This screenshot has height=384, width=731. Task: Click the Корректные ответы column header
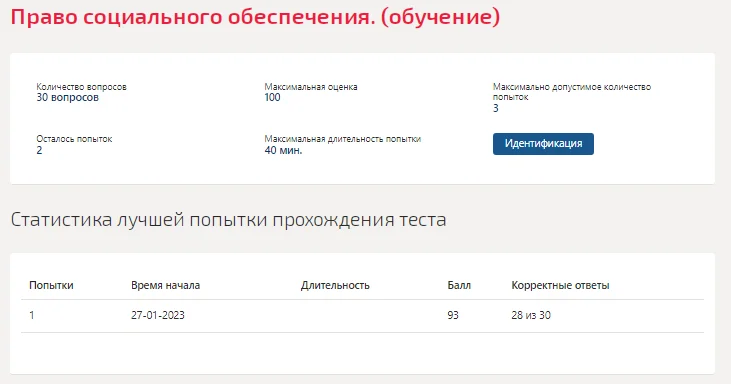[x=560, y=285]
